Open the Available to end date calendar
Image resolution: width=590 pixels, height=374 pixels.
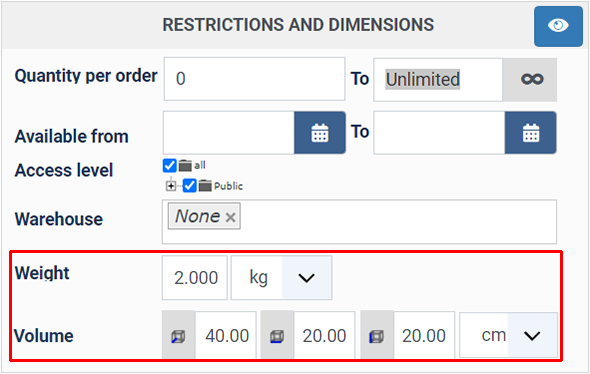pos(531,133)
